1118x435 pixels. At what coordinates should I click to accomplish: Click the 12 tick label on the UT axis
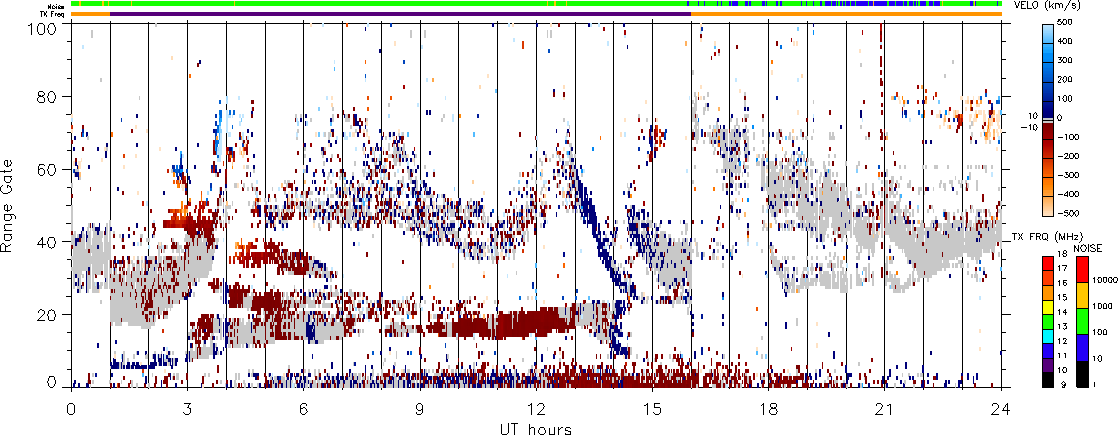pyautogui.click(x=536, y=409)
